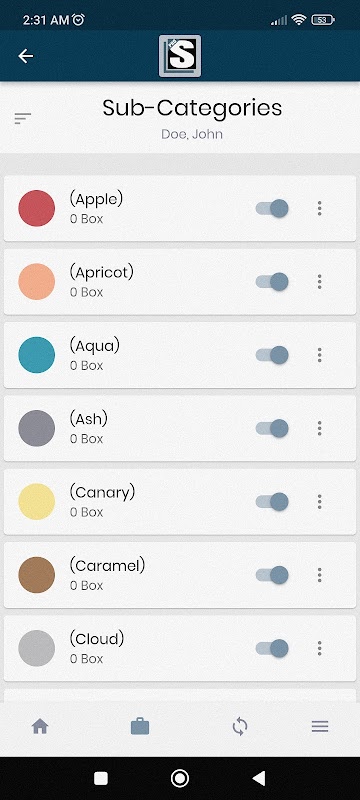
Task: Open the briefcase icon in bottom bar
Action: (x=140, y=726)
